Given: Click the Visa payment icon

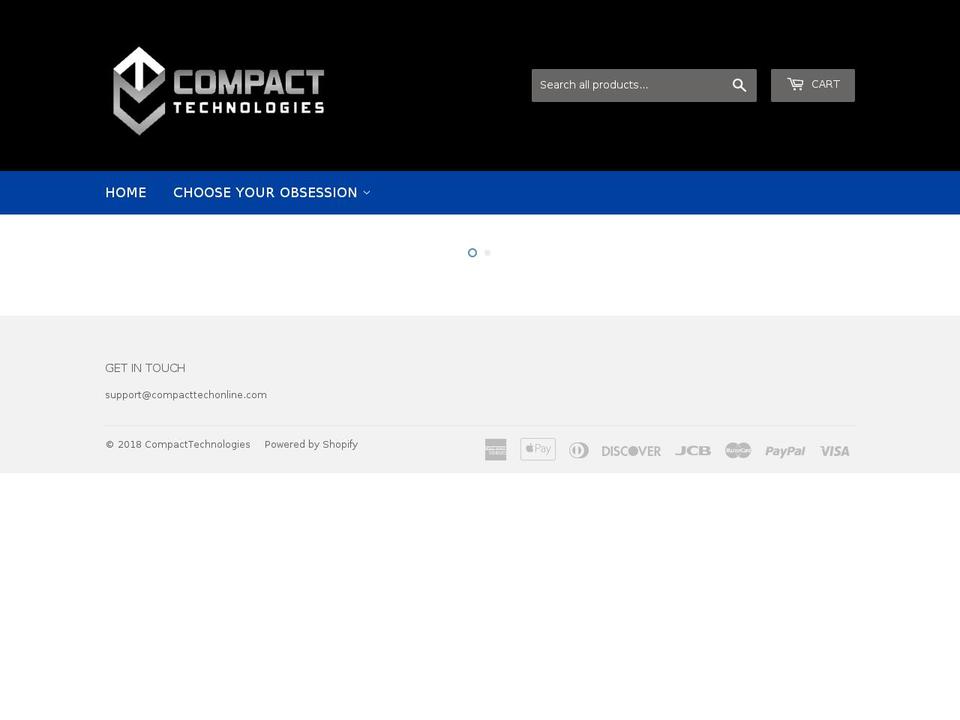Looking at the screenshot, I should pos(834,451).
